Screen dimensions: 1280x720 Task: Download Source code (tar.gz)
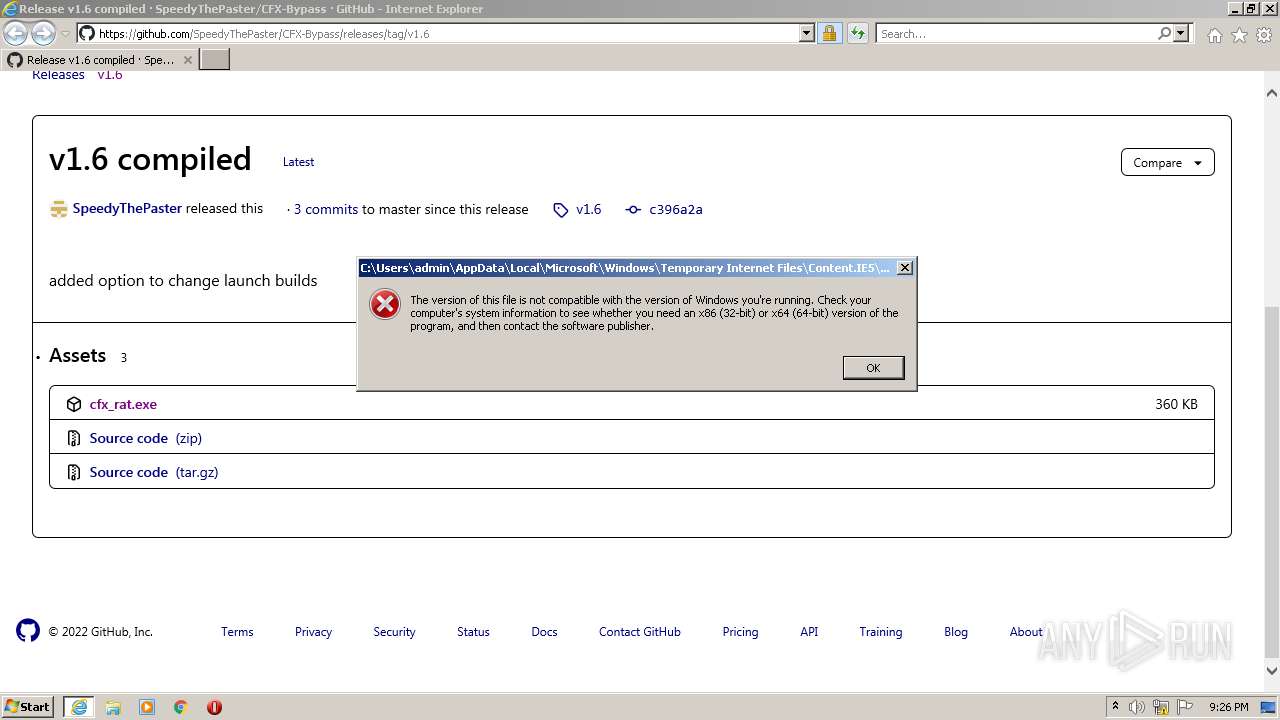pos(154,472)
